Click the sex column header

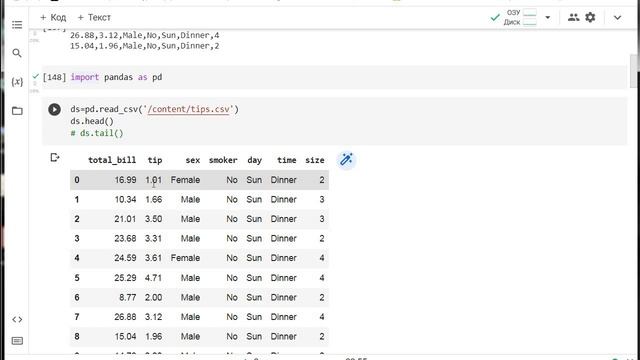click(x=193, y=160)
